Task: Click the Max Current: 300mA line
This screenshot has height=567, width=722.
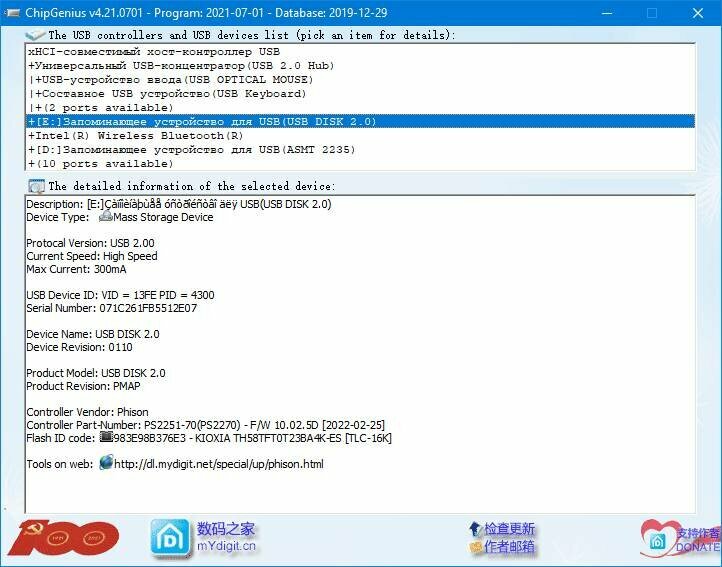Action: 76,269
